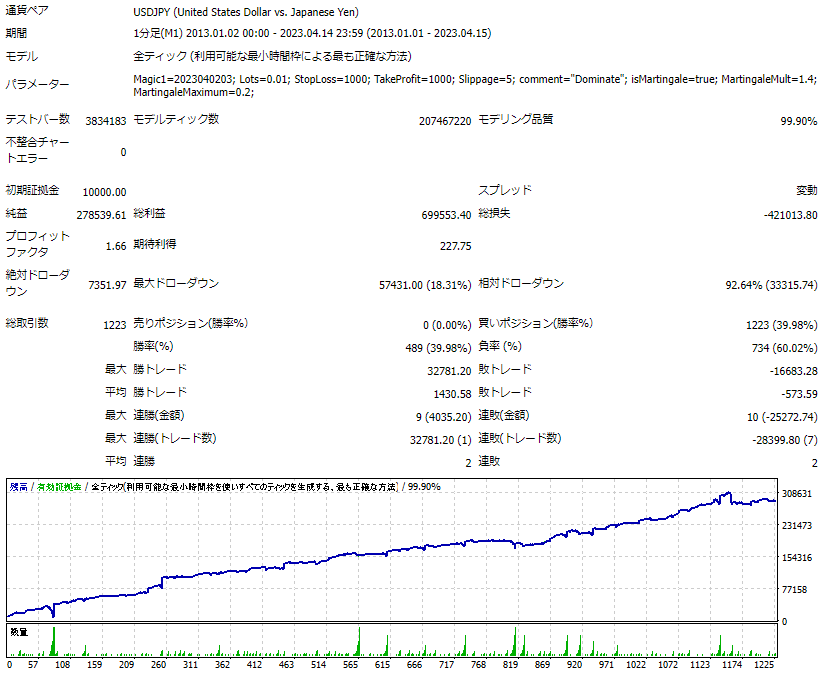The image size is (830, 674).
Task: Click the Magic1=2023040203 parameter line
Action: (x=475, y=79)
